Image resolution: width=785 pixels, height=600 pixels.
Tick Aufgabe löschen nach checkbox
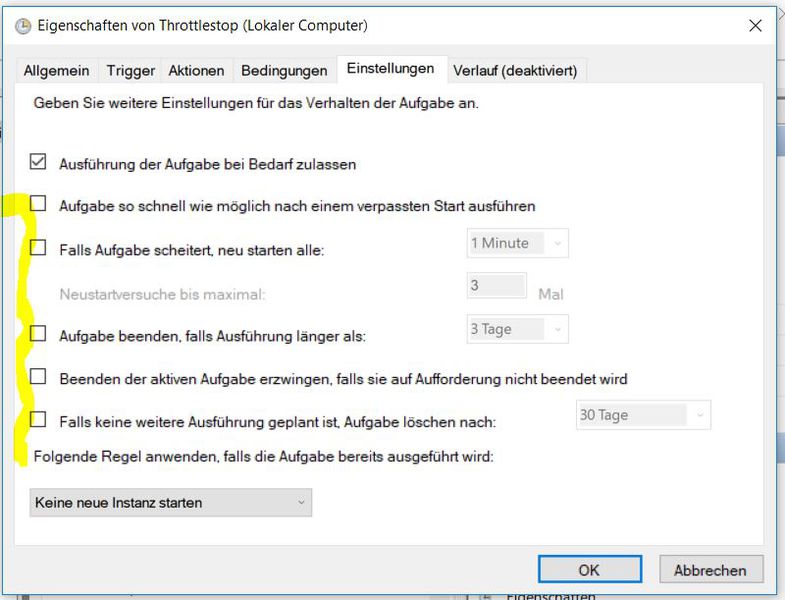coord(38,419)
